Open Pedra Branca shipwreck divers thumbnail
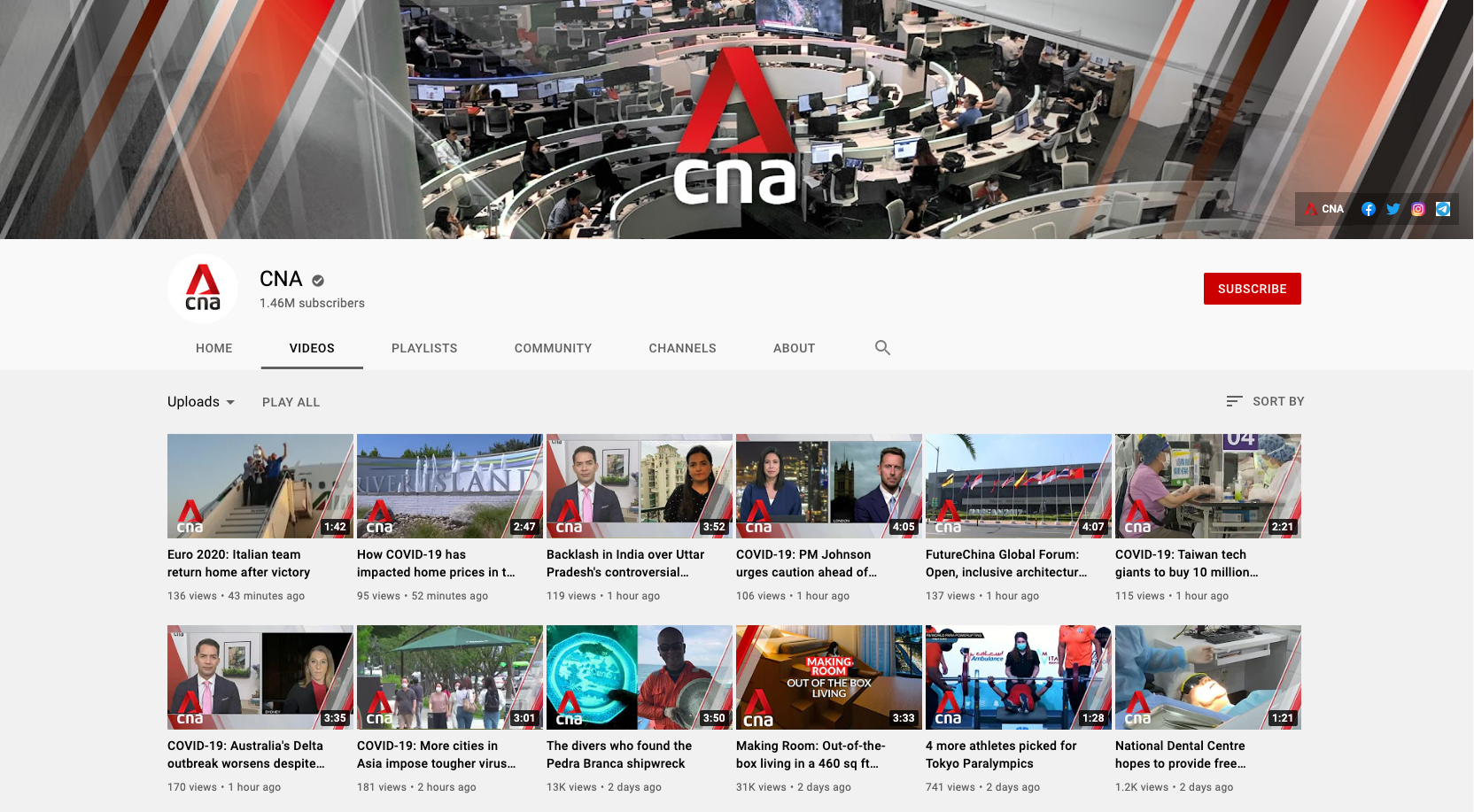This screenshot has height=812, width=1474. point(640,677)
